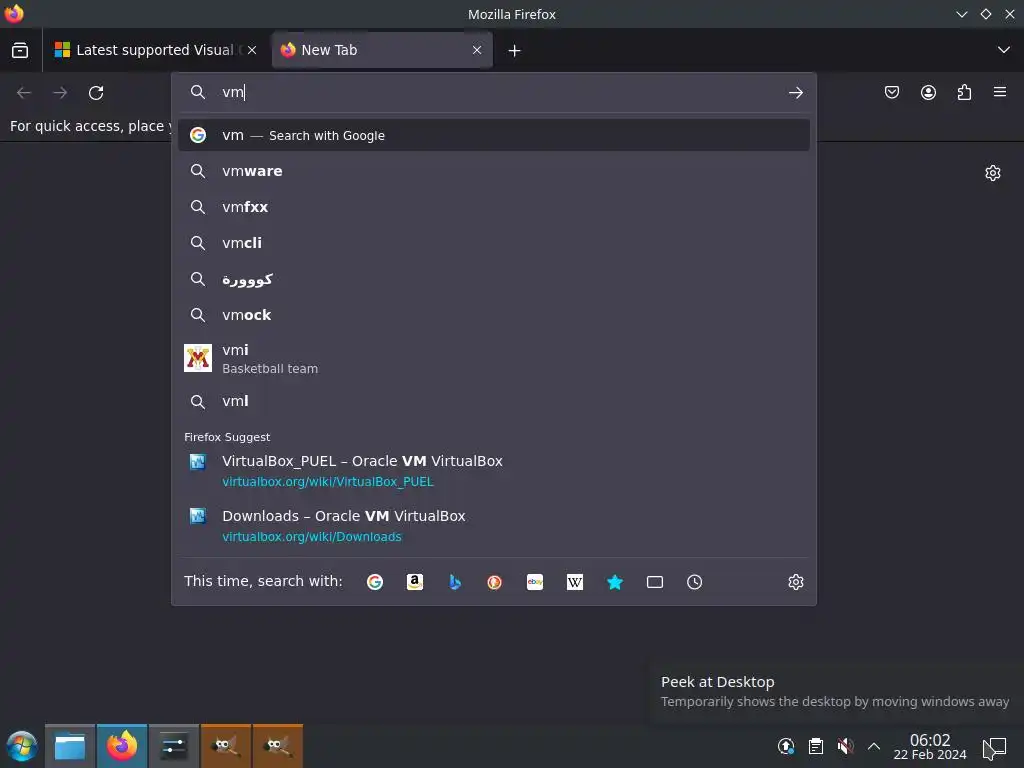Screen dimensions: 1024x768
Task: Open the updates tray icon
Action: click(786, 746)
